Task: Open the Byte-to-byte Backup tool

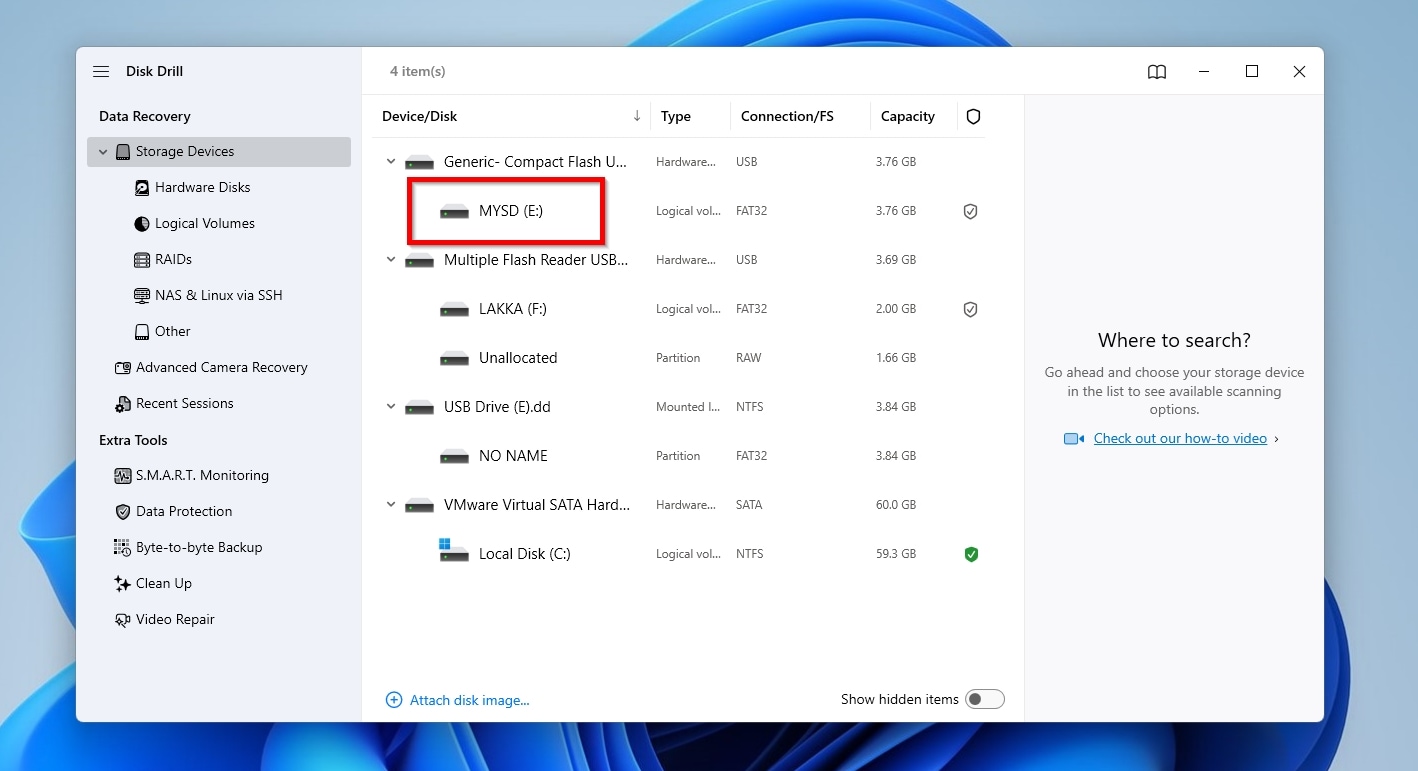Action: pos(199,548)
